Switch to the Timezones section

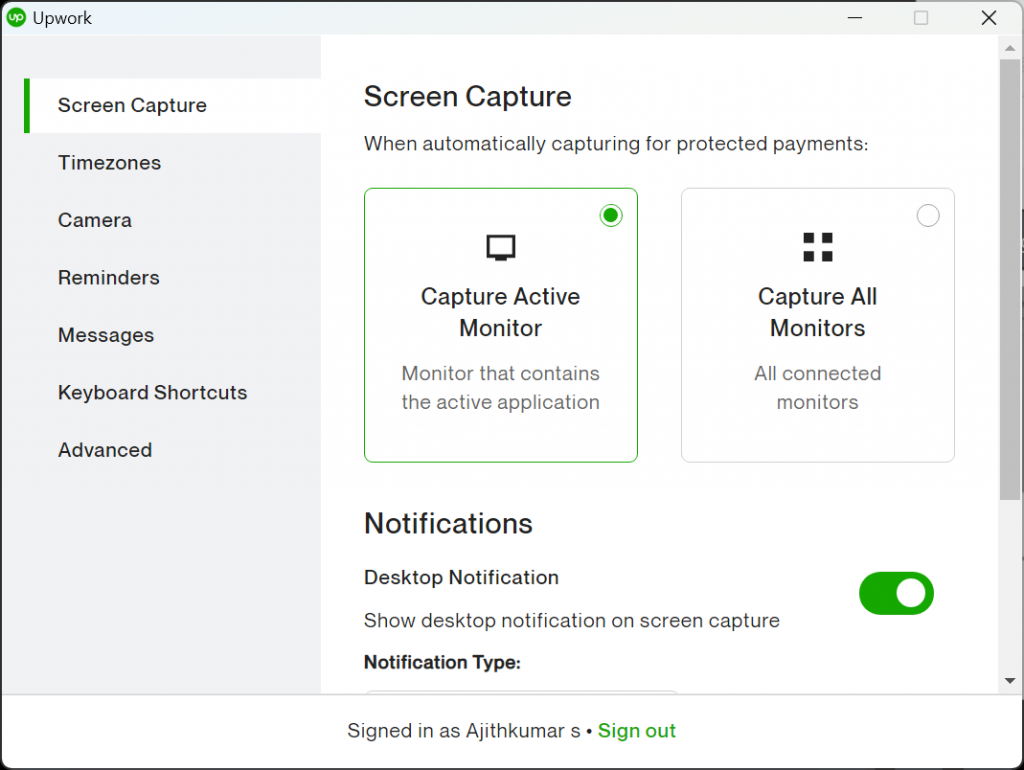(109, 163)
